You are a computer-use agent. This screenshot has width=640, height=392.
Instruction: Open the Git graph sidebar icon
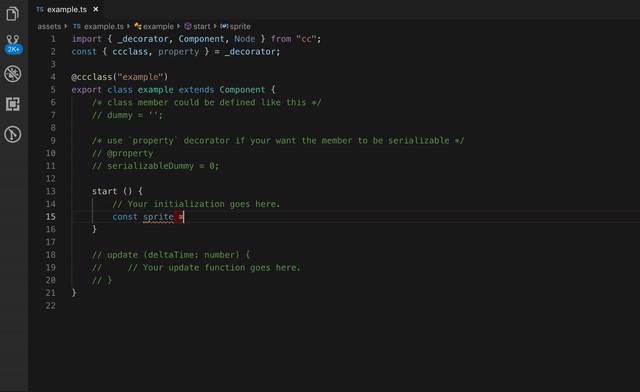tap(13, 134)
